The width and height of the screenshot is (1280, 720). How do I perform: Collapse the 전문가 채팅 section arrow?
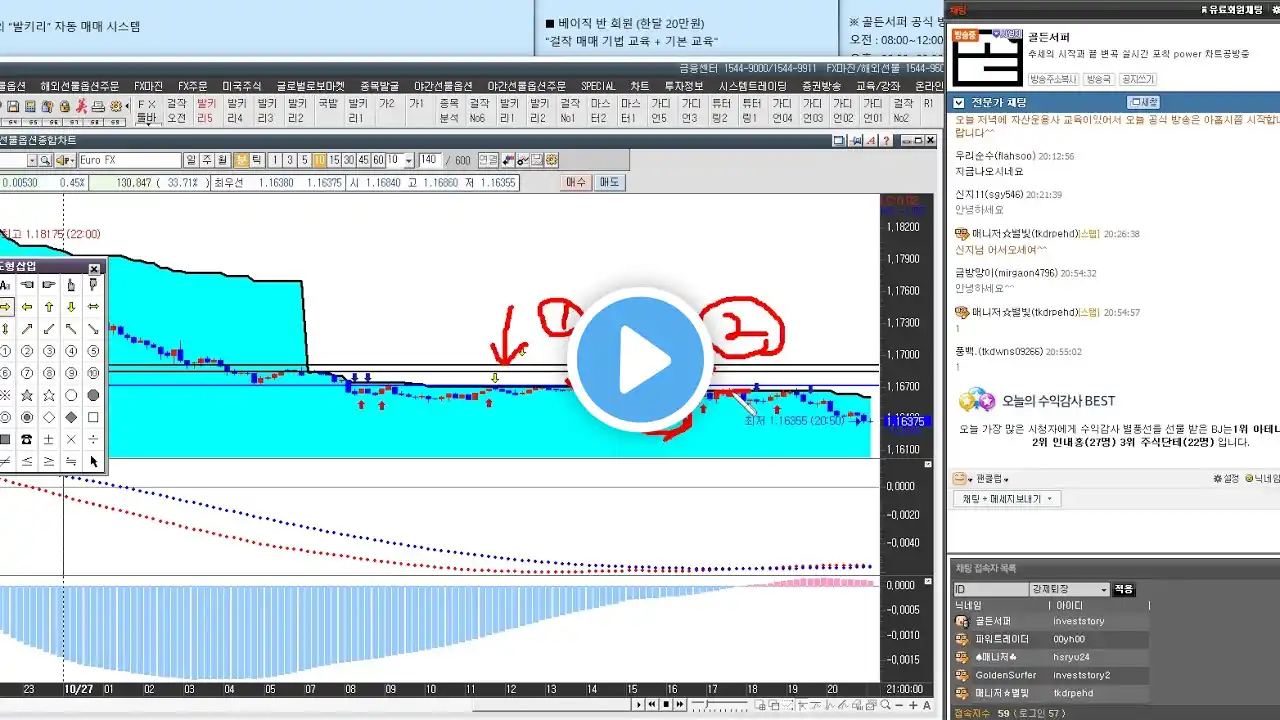point(958,102)
